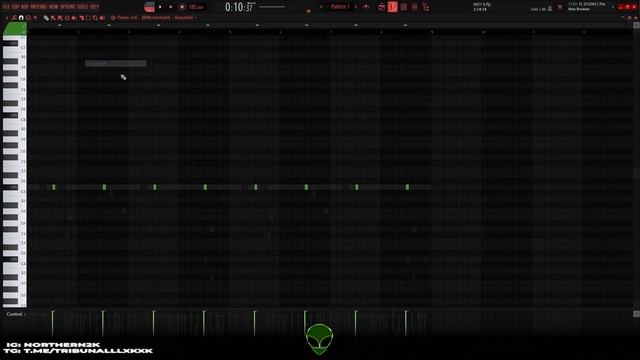Open the stamp chord tool
640x360 pixels.
coord(28,18)
